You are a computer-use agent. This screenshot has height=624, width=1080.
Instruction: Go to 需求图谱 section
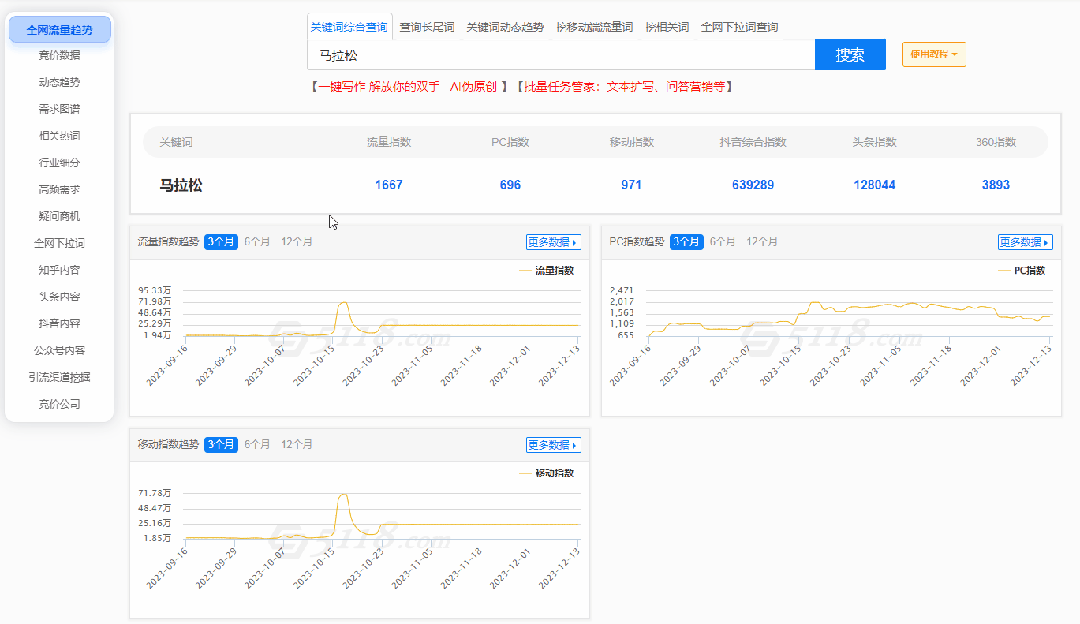pyautogui.click(x=59, y=109)
